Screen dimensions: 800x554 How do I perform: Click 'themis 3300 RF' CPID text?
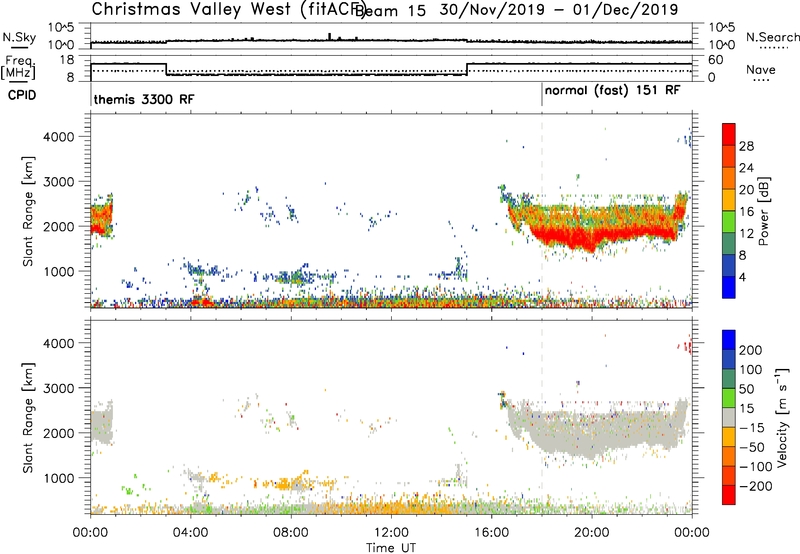(144, 99)
